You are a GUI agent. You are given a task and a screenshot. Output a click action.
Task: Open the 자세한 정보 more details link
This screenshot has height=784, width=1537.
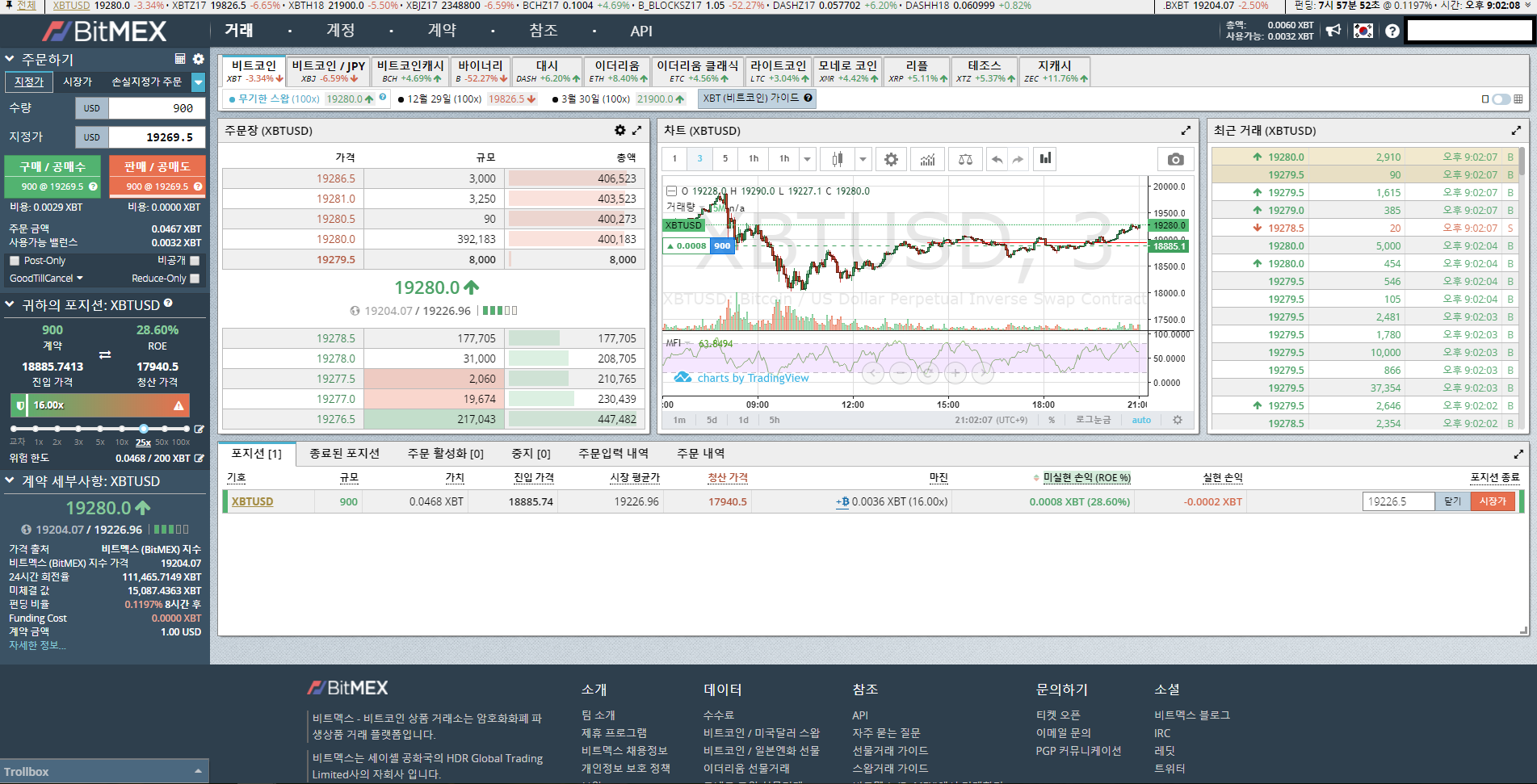coord(37,646)
